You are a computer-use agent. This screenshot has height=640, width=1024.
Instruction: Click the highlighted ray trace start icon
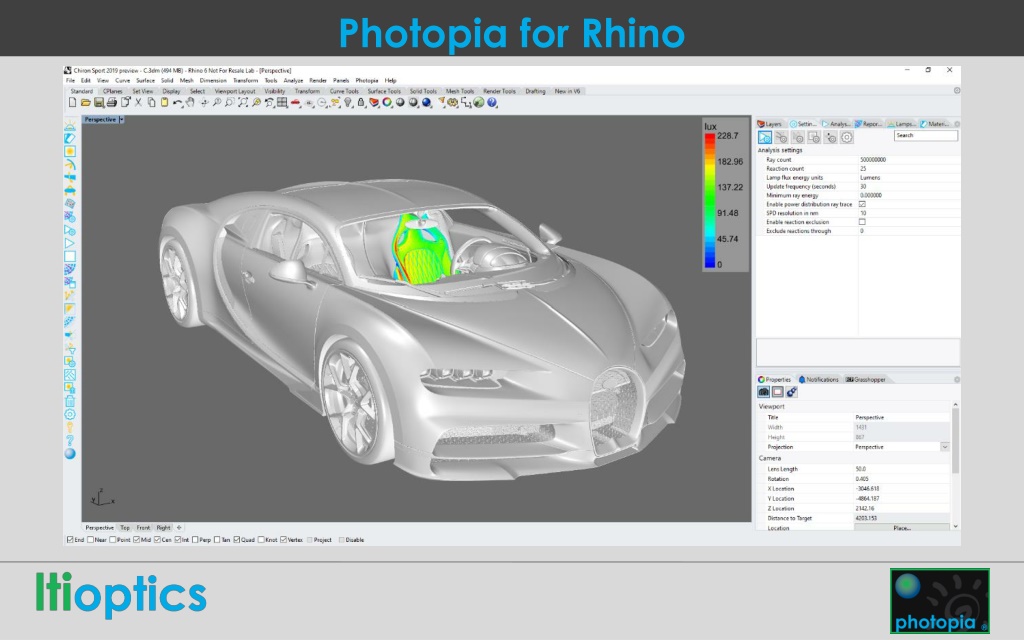pyautogui.click(x=765, y=137)
